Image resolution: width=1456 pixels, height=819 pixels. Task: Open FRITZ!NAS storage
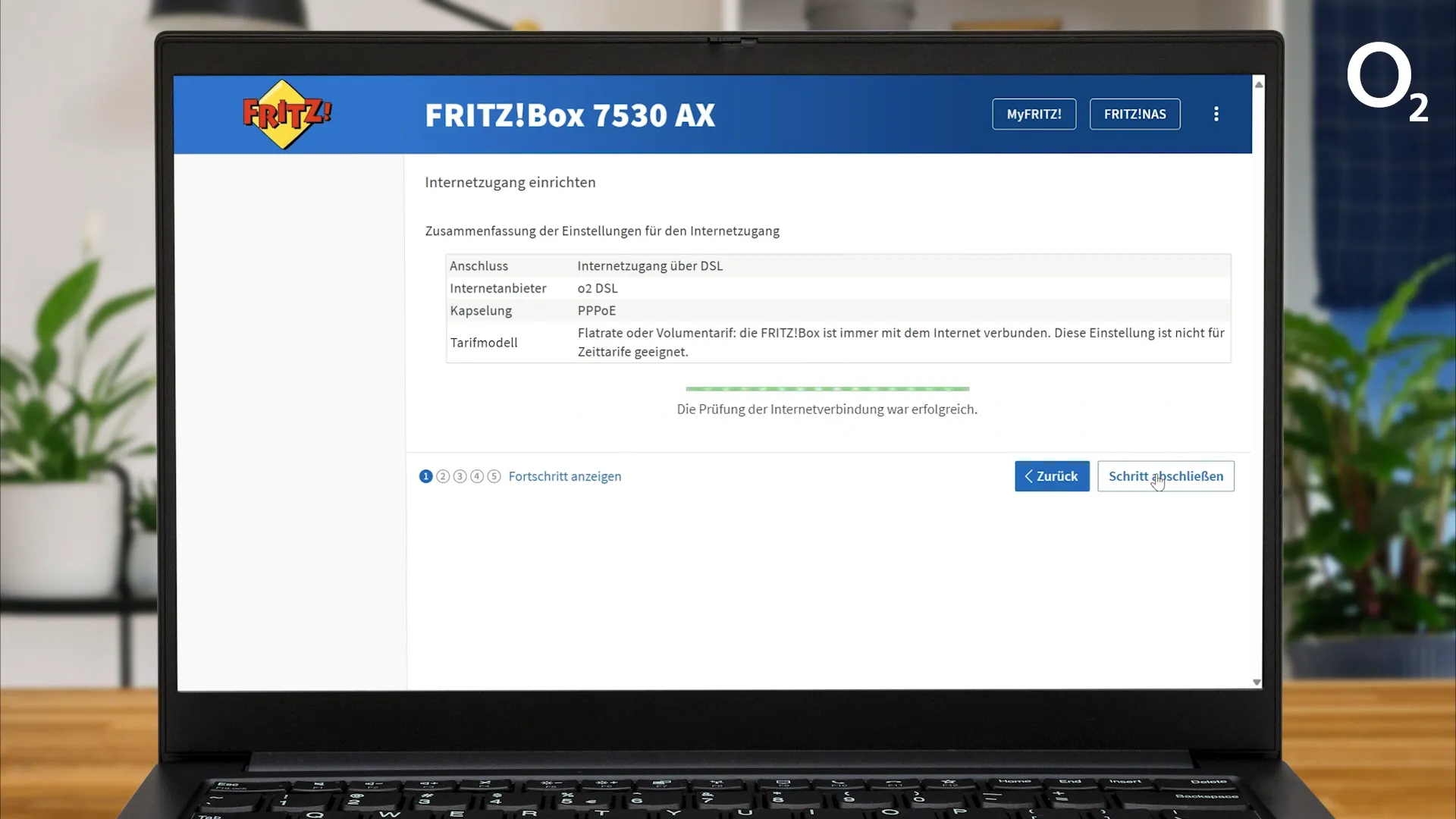pos(1134,114)
